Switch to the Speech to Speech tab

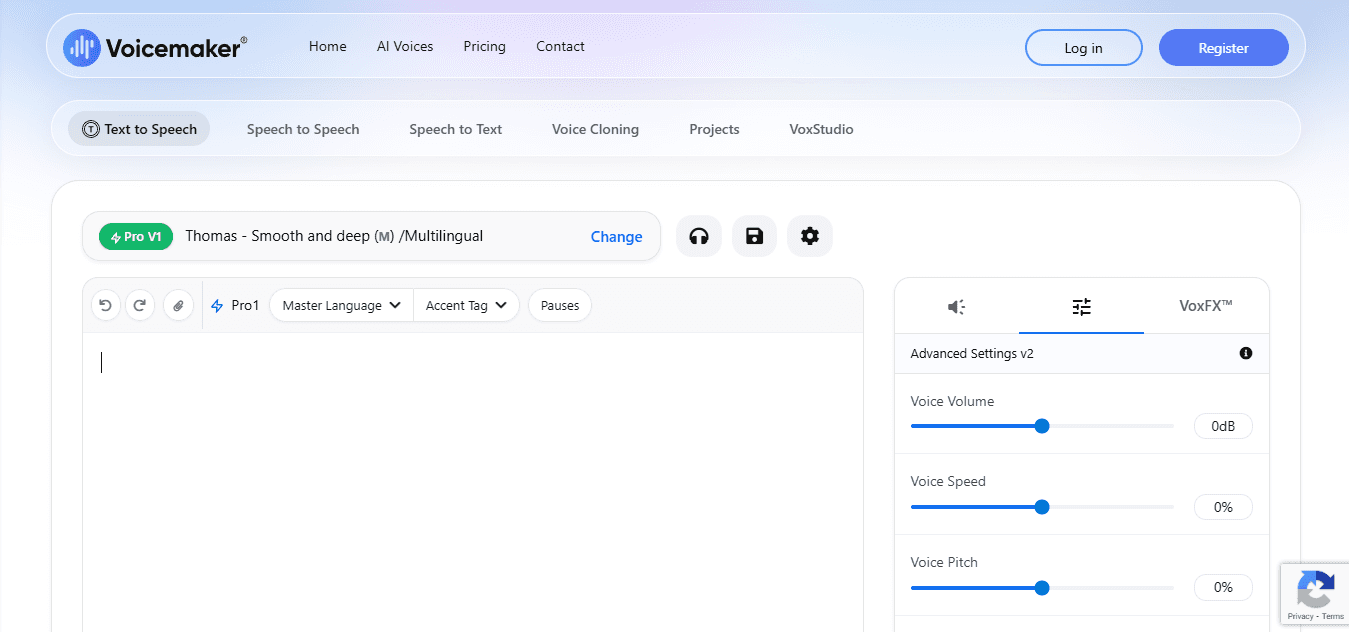(x=303, y=129)
